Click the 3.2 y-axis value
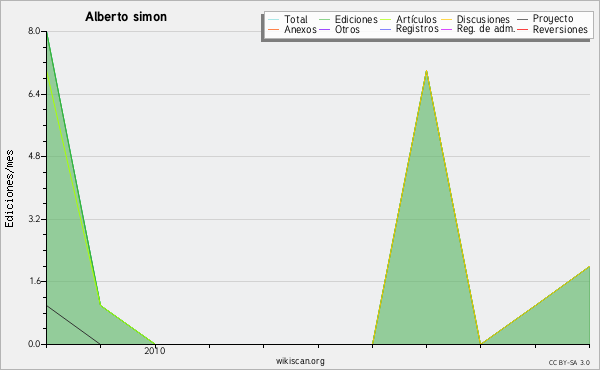Screen dimensions: 600x370 pos(34,219)
